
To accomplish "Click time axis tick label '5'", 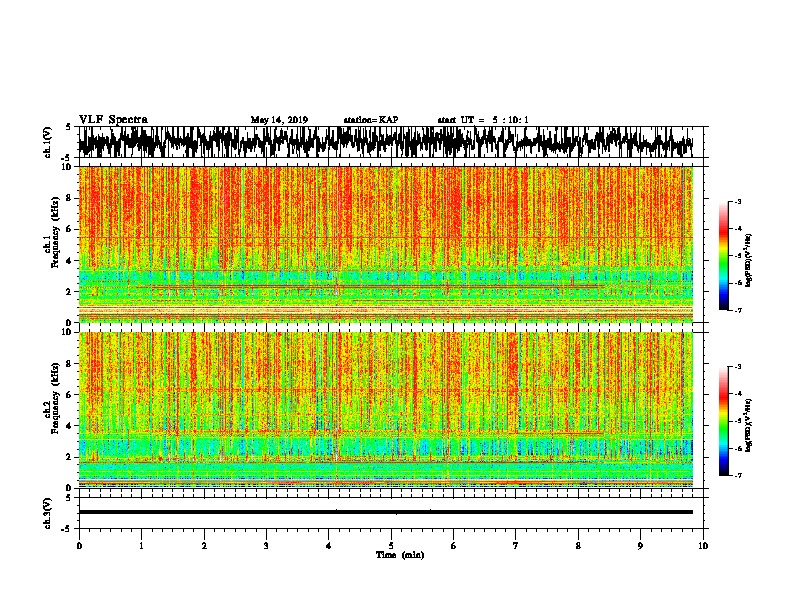I will tap(391, 546).
